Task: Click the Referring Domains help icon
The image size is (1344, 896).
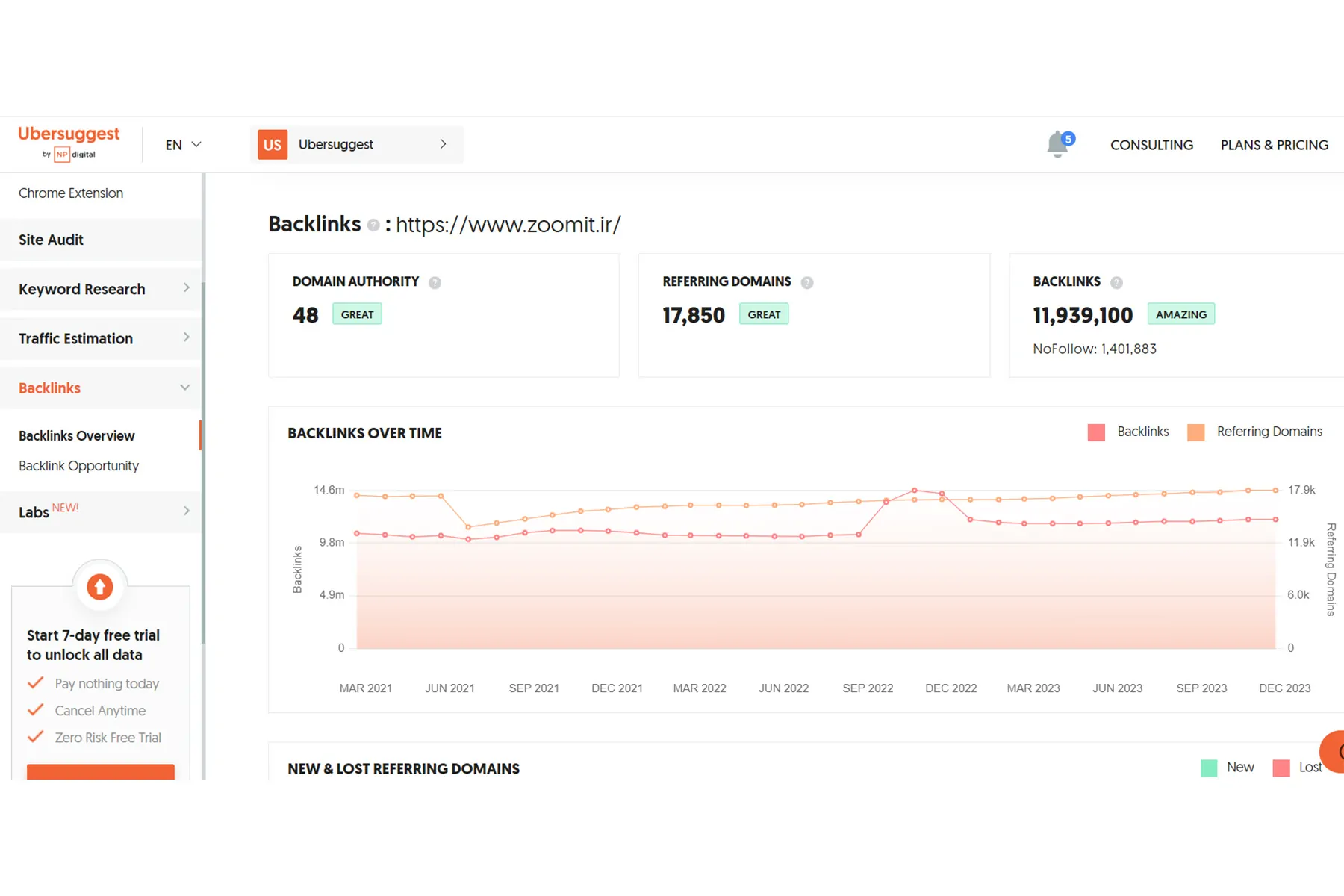Action: click(806, 282)
